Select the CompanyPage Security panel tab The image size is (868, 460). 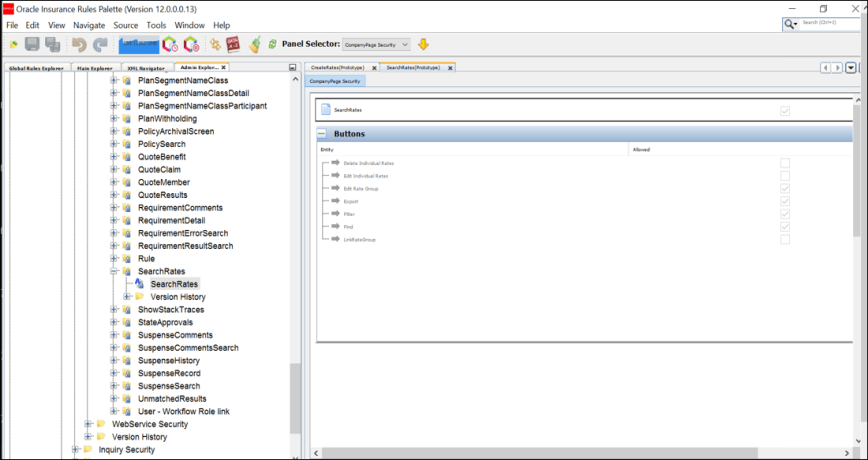(x=335, y=81)
